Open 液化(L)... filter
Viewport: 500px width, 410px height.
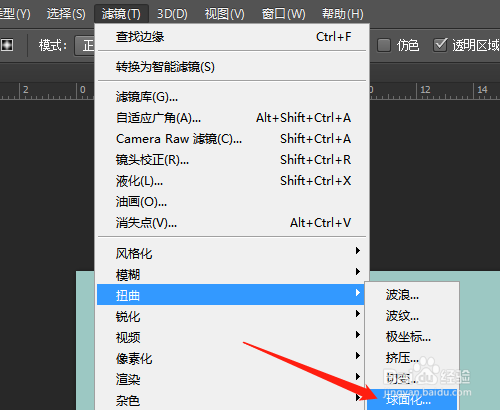click(233, 181)
